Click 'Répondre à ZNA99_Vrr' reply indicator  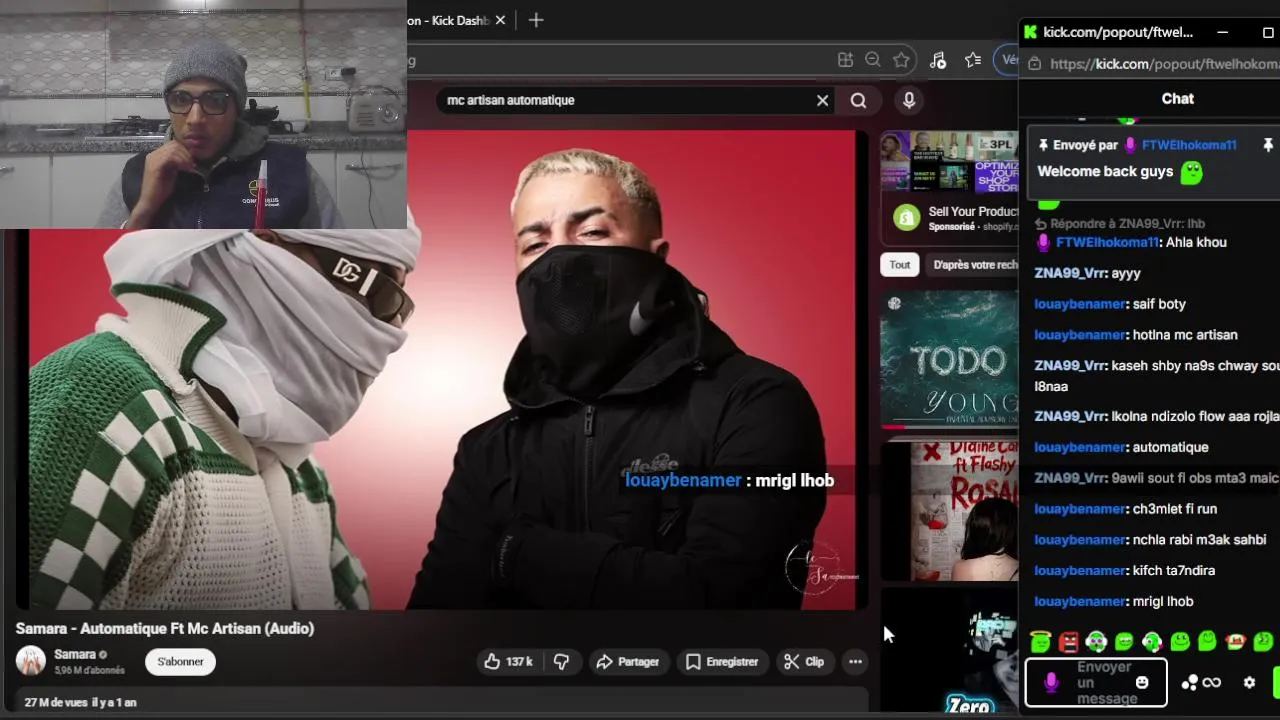(1120, 224)
